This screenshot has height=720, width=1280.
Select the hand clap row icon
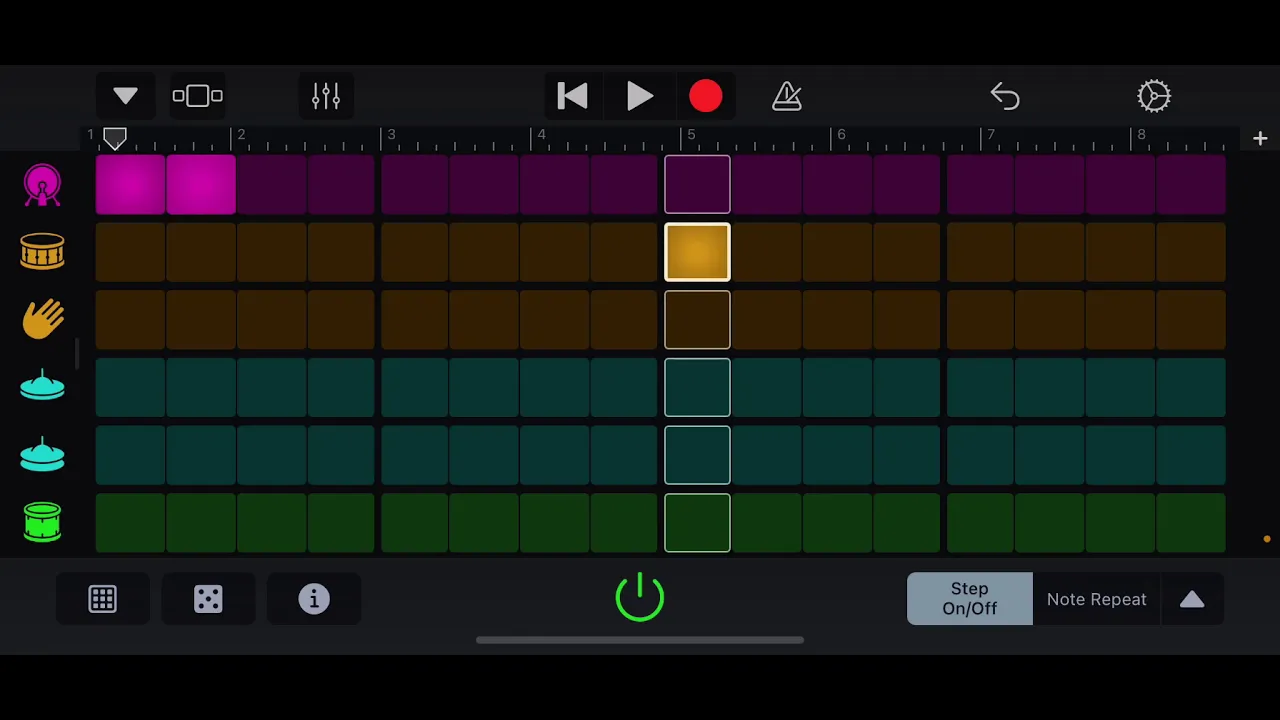(x=42, y=319)
